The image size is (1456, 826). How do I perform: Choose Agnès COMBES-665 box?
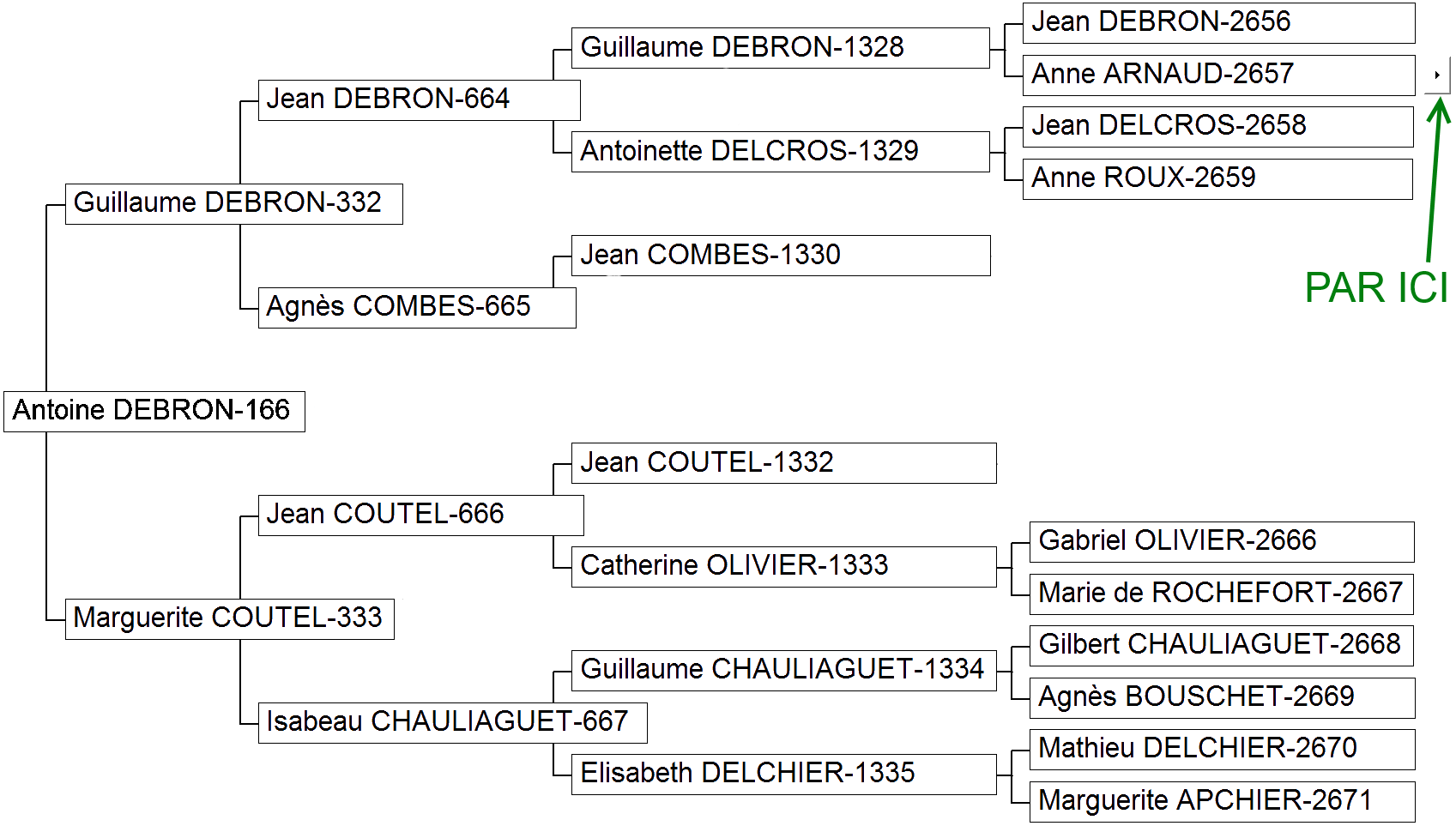pyautogui.click(x=417, y=308)
